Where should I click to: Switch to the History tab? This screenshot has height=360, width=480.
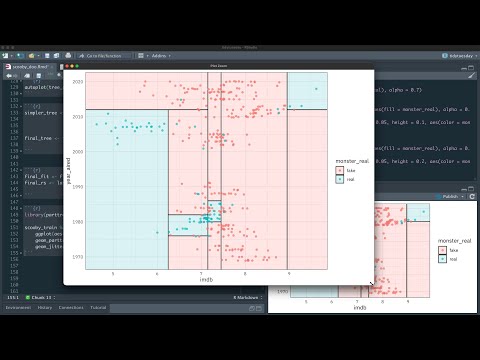[45, 307]
